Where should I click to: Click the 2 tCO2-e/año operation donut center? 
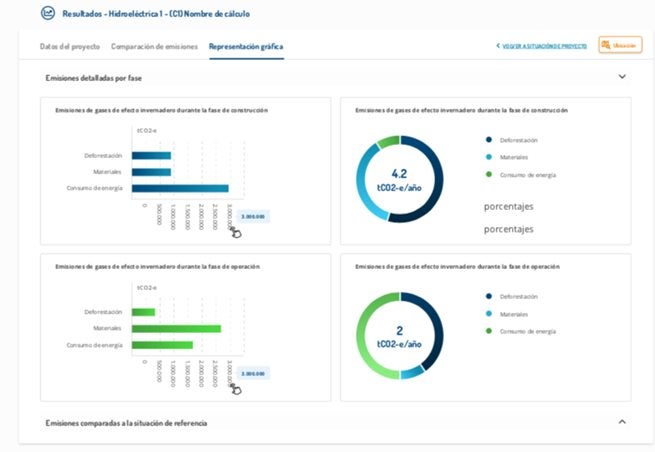tap(399, 336)
